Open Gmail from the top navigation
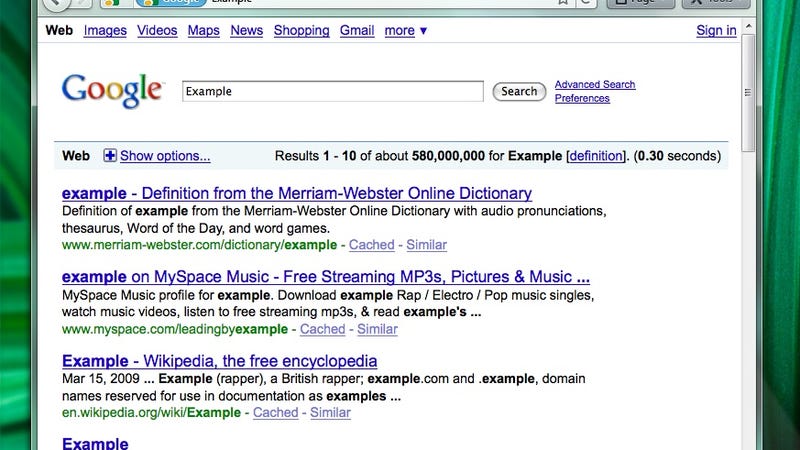Viewport: 800px width, 450px height. click(357, 31)
